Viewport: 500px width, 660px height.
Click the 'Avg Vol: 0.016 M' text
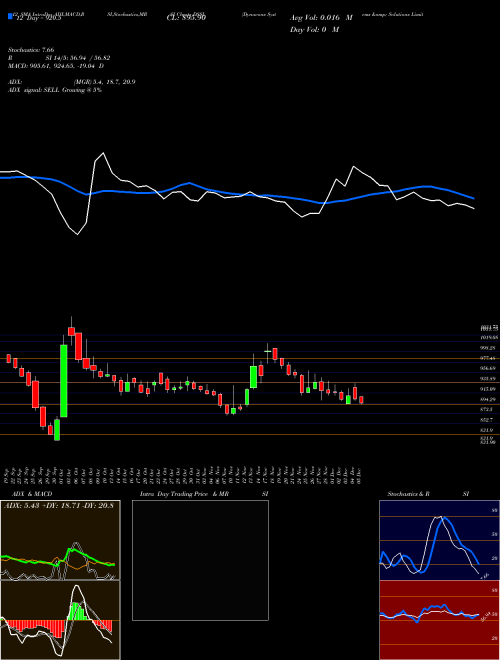coord(321,18)
